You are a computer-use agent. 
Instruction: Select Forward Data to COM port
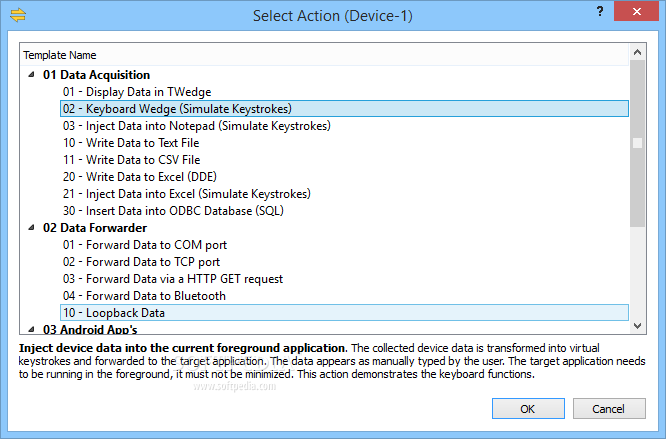[145, 245]
